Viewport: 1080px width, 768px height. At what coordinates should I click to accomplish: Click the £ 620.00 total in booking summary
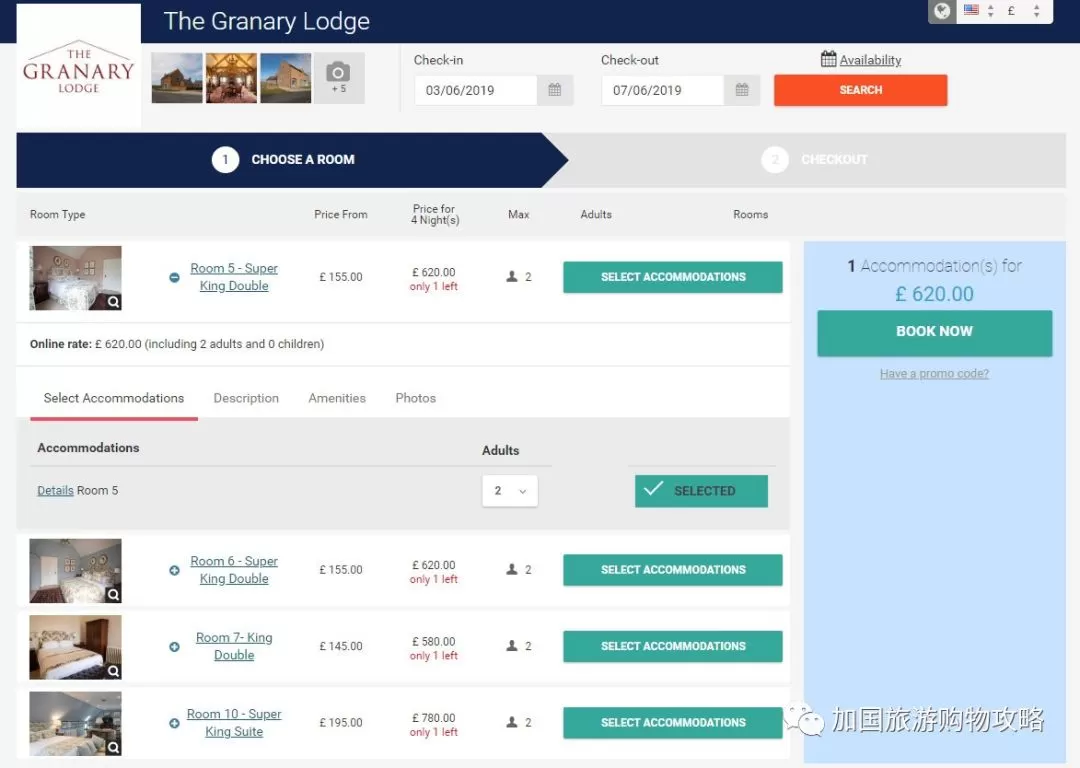click(934, 294)
